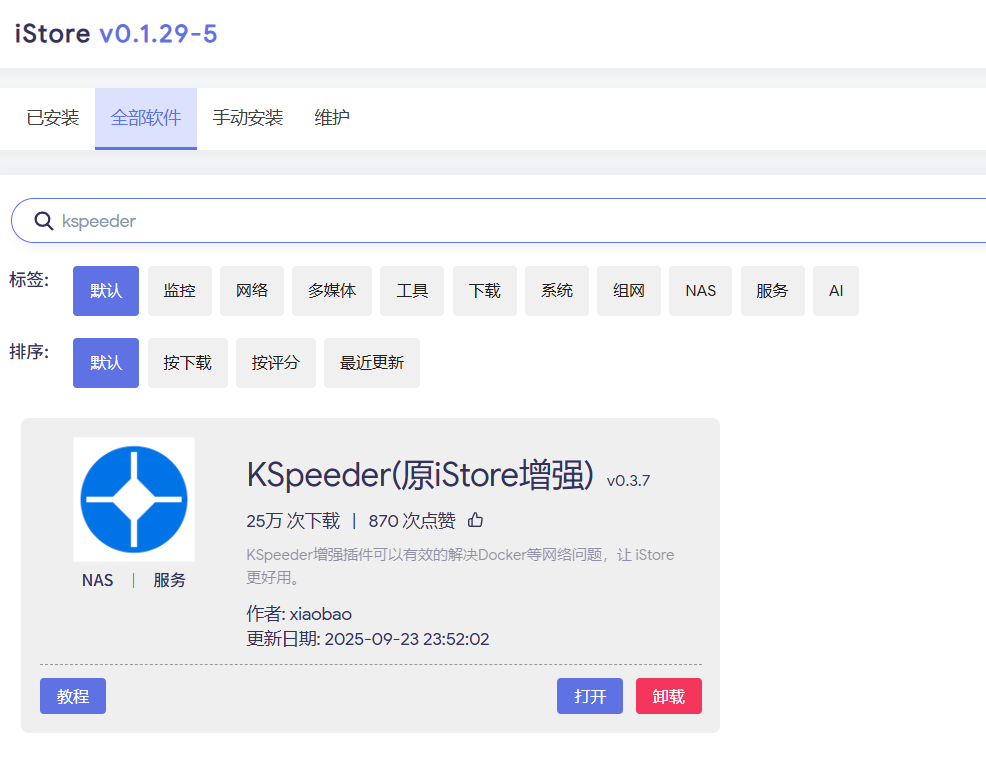Click the search magnifier icon
The height and width of the screenshot is (758, 986).
[x=44, y=221]
